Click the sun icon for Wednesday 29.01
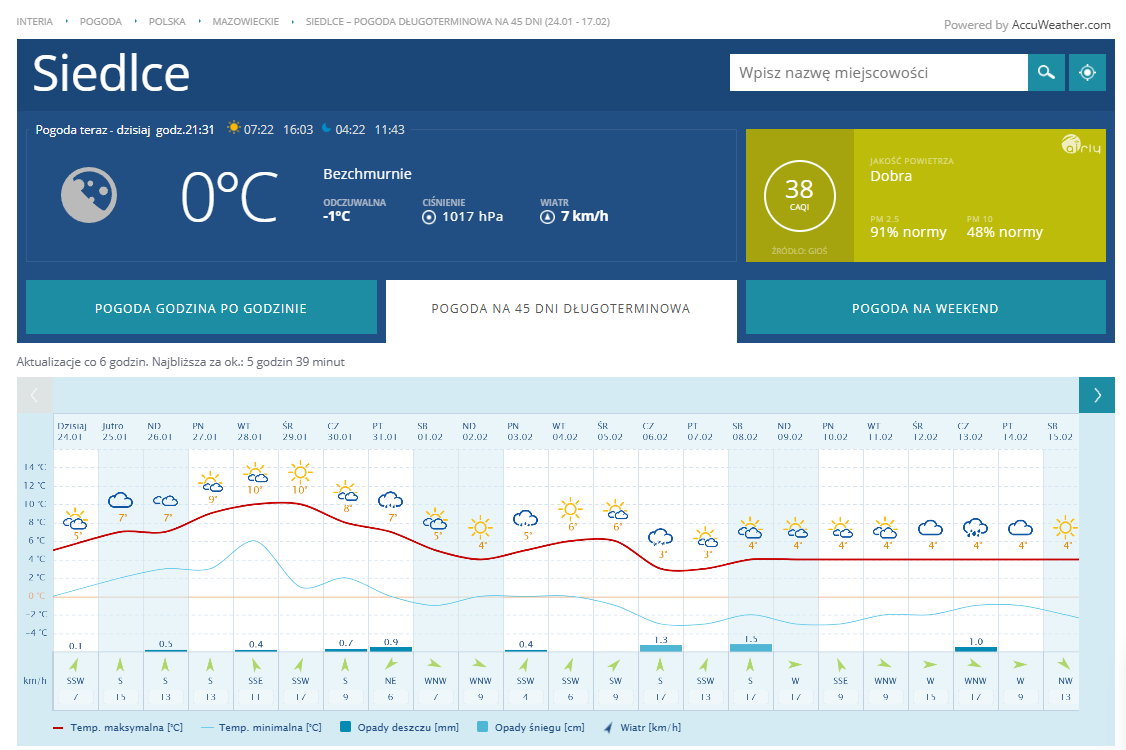 click(x=299, y=471)
